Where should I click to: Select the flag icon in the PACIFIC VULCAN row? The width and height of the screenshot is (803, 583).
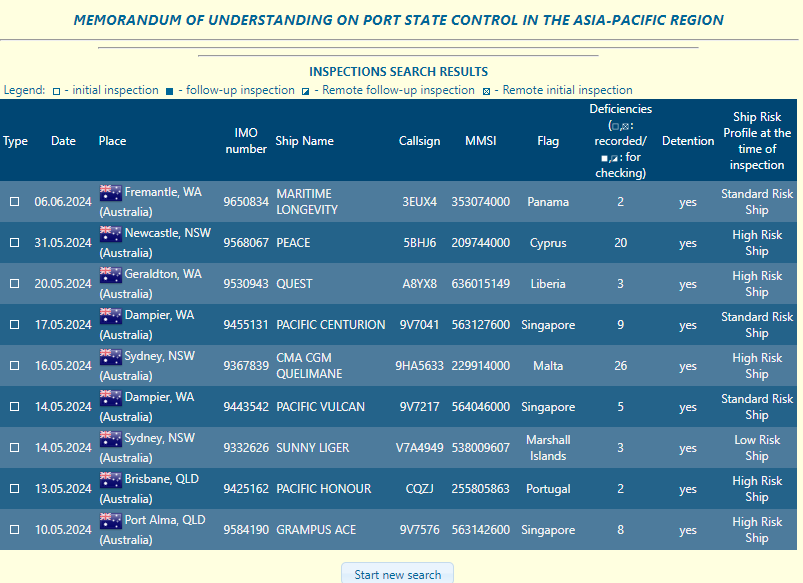pos(111,398)
